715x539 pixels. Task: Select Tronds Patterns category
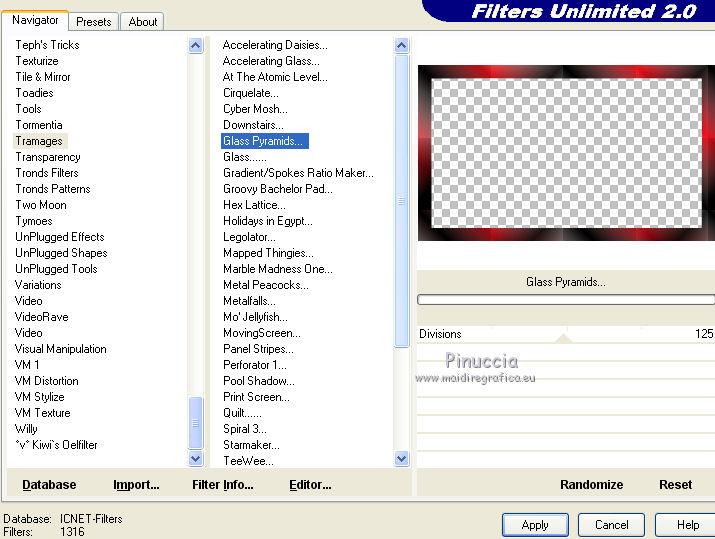(x=53, y=189)
